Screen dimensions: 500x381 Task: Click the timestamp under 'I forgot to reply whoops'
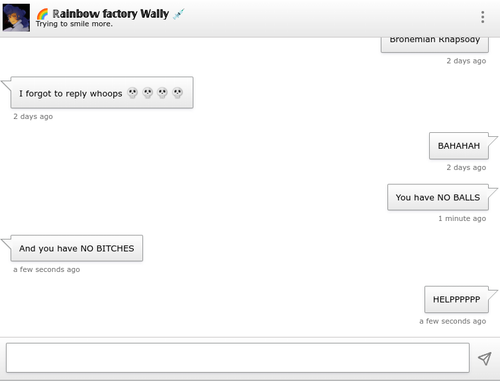33,117
